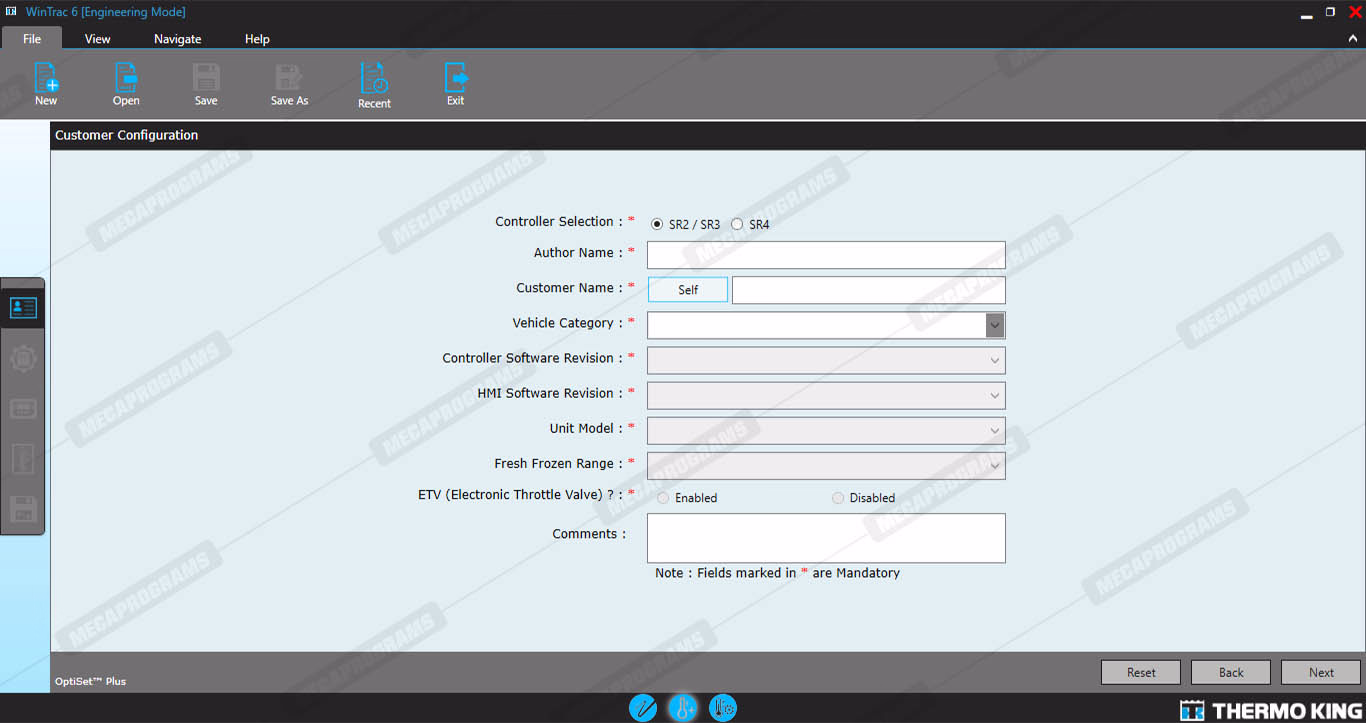Viewport: 1366px width, 723px height.
Task: Open the HMI Software Revision dropdown
Action: (x=826, y=395)
